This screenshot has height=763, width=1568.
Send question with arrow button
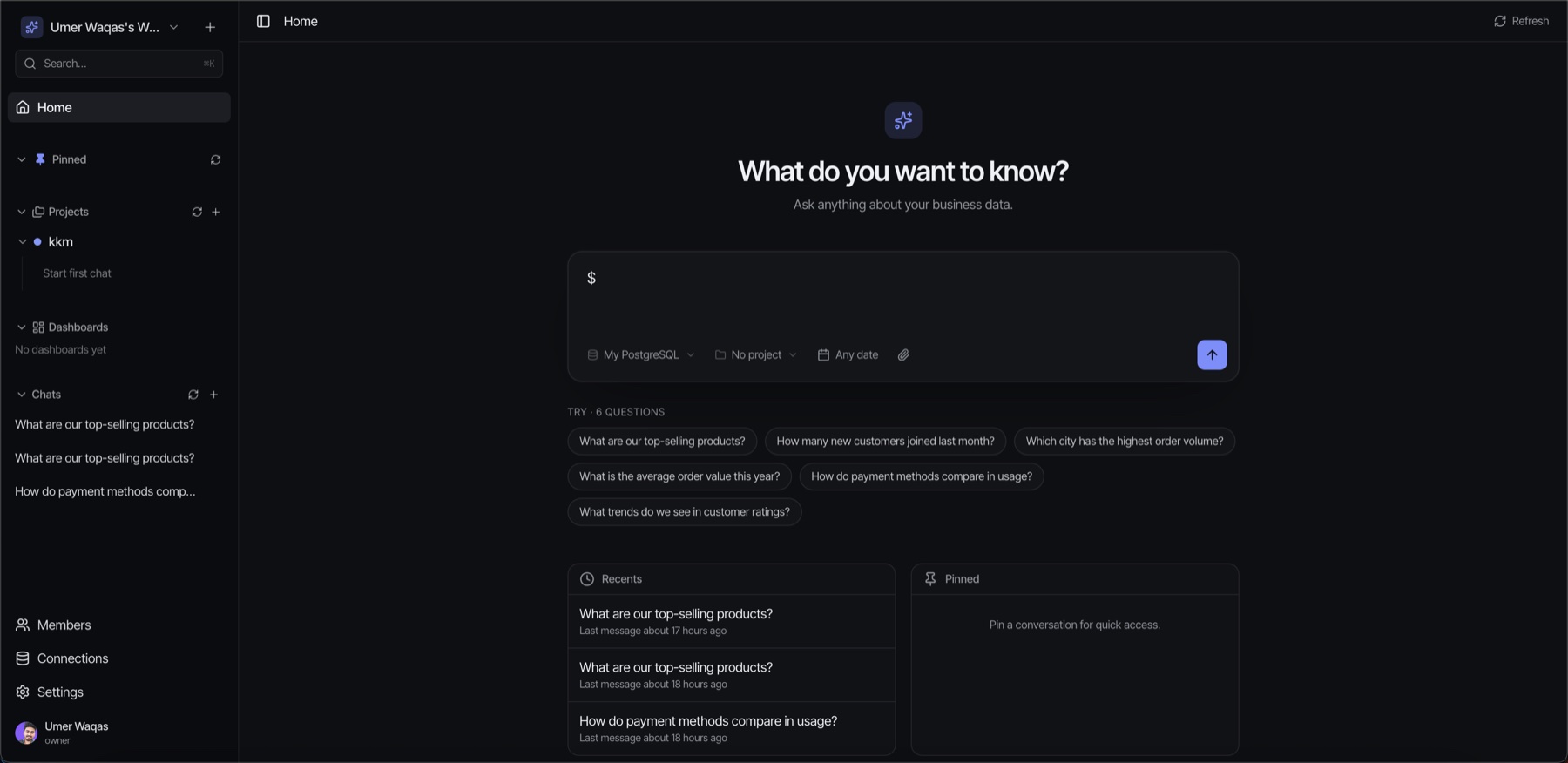tap(1212, 354)
